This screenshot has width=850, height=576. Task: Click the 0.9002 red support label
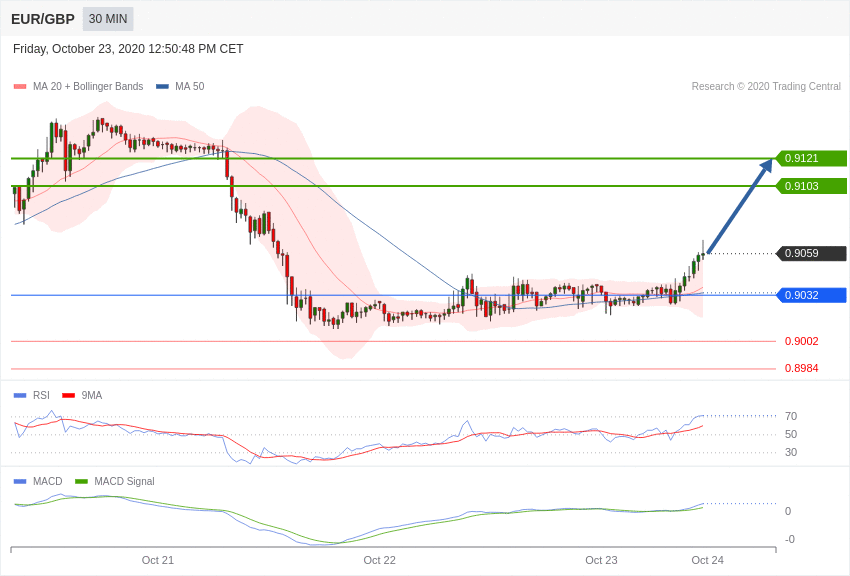coord(802,341)
